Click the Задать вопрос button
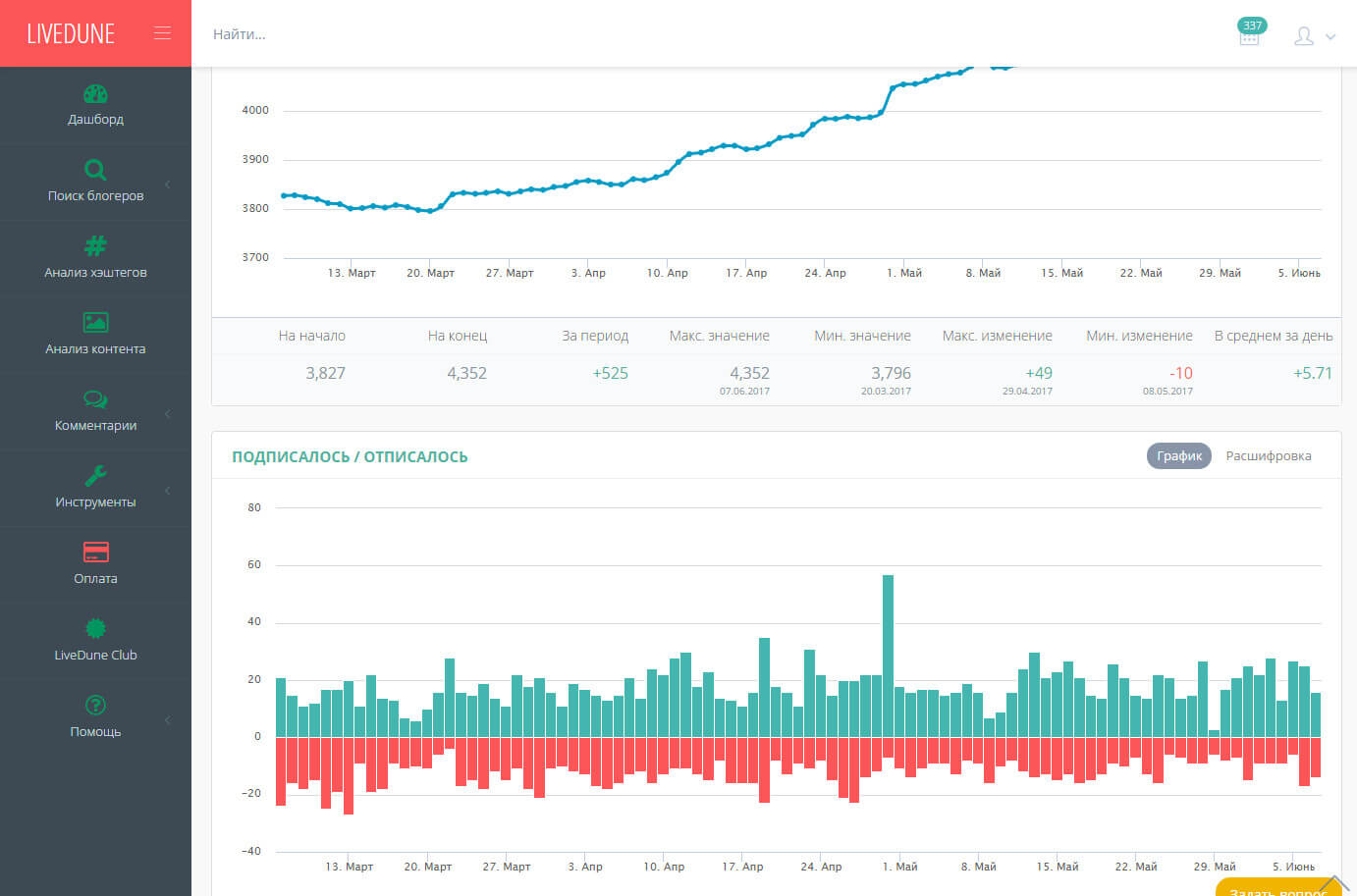Screen dimensions: 1357x896 [x=1278, y=887]
